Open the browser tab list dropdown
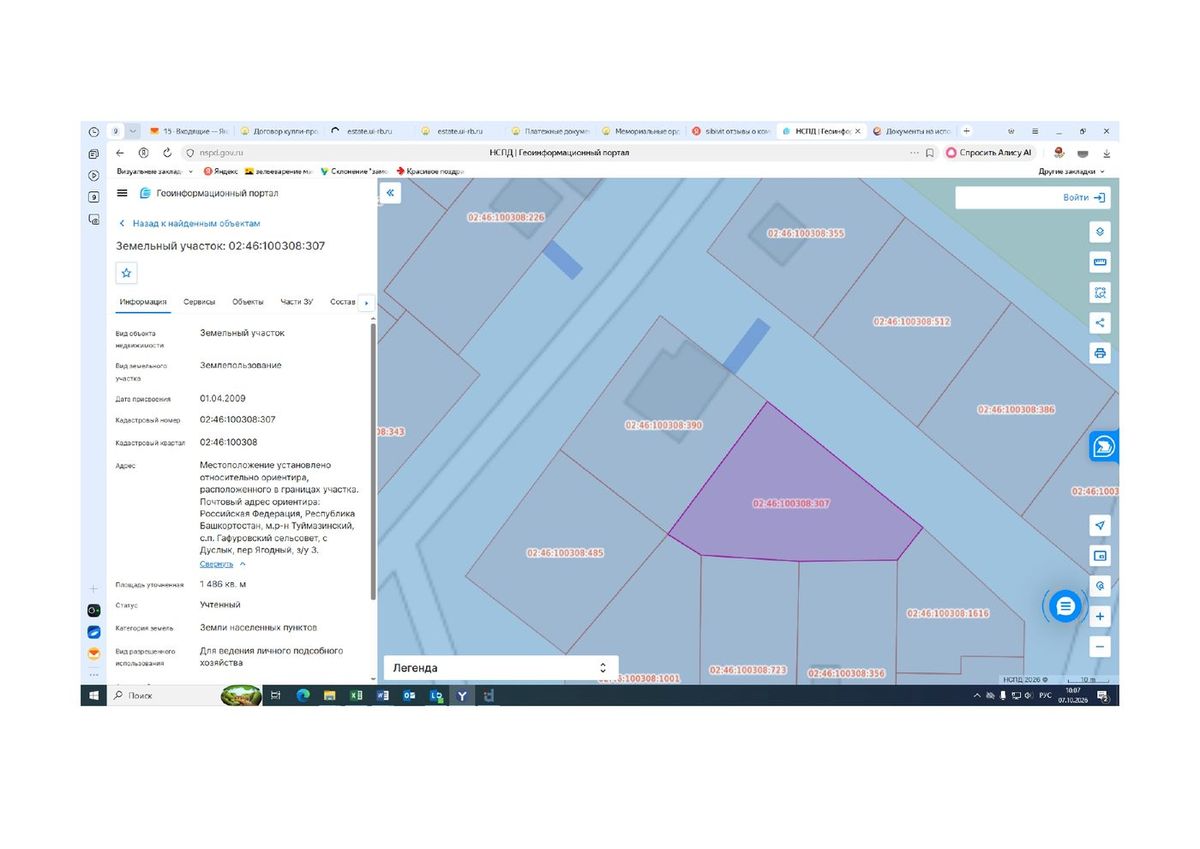Screen dimensions: 1200x849 pos(133,131)
